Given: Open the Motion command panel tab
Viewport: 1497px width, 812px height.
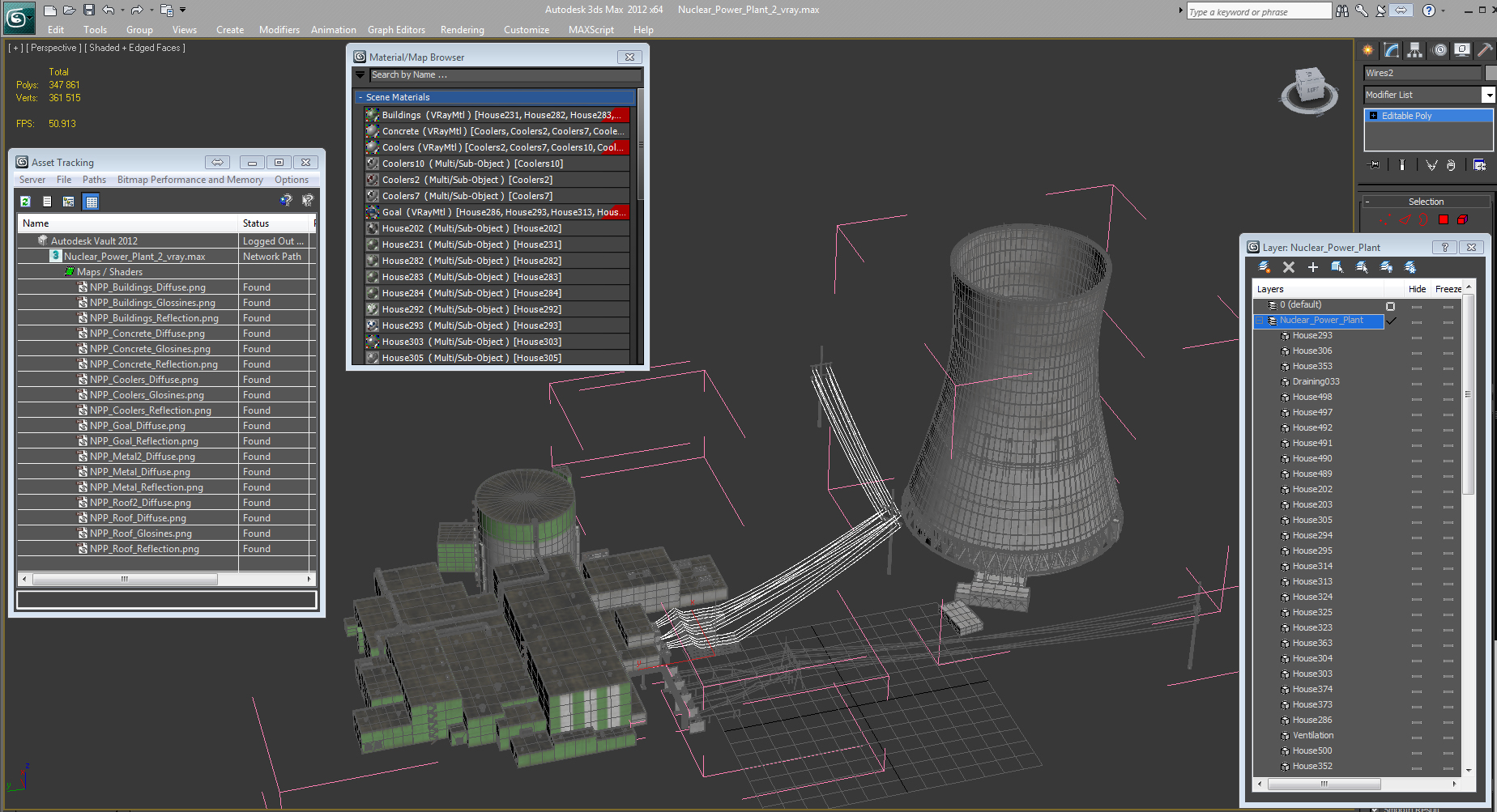Looking at the screenshot, I should pyautogui.click(x=1439, y=50).
